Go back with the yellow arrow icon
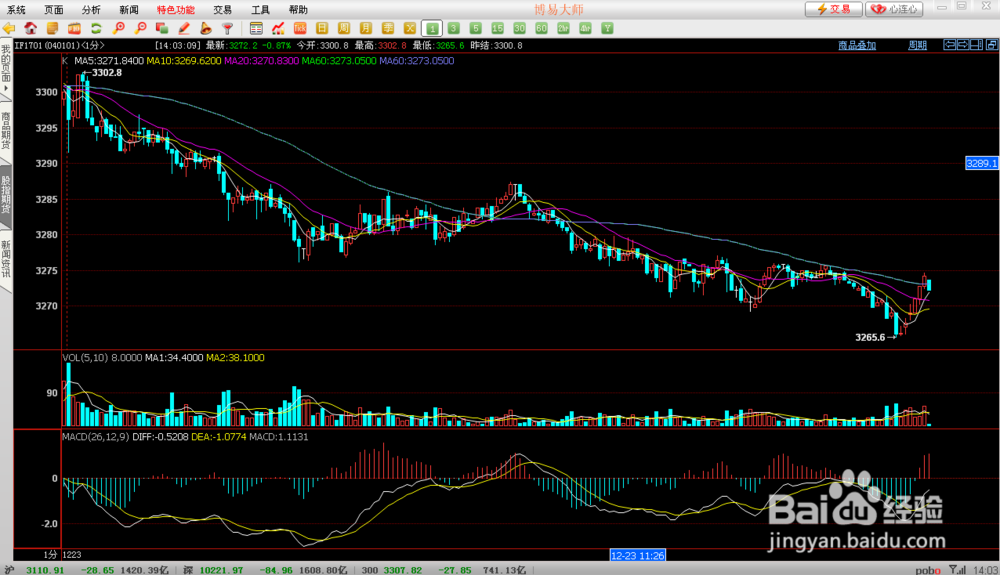The height and width of the screenshot is (575, 1000). [9, 29]
